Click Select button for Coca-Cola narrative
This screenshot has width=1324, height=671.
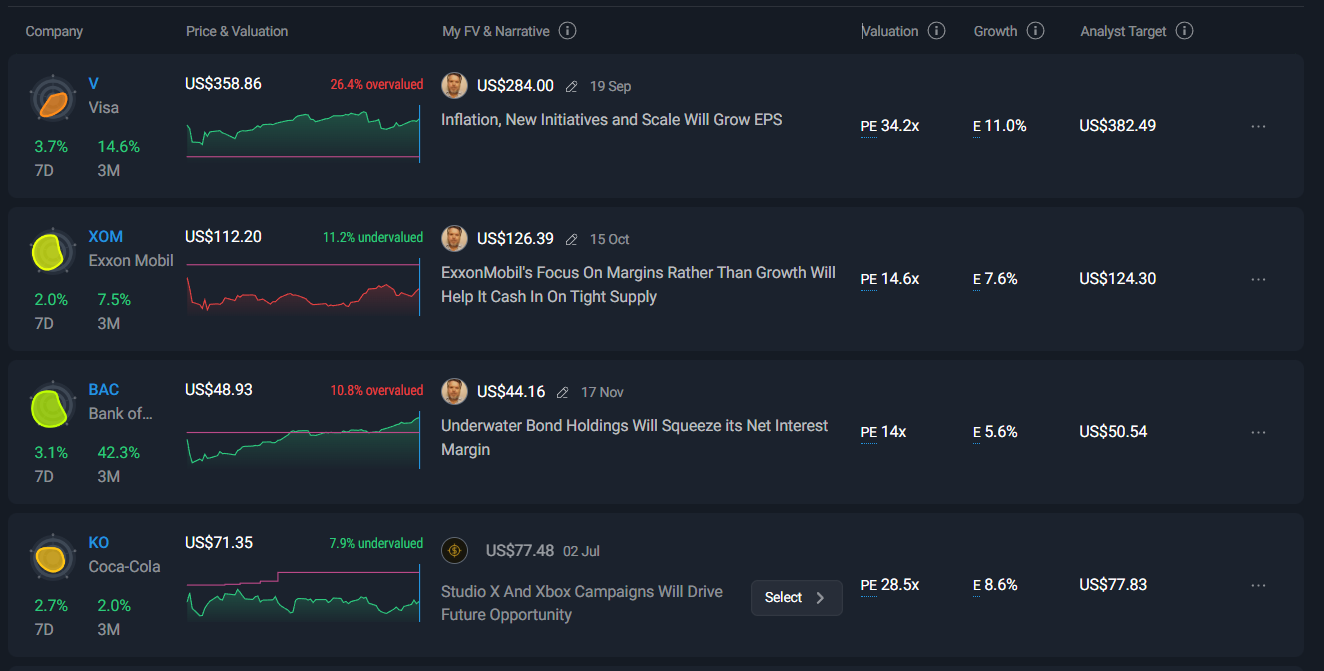pos(797,598)
